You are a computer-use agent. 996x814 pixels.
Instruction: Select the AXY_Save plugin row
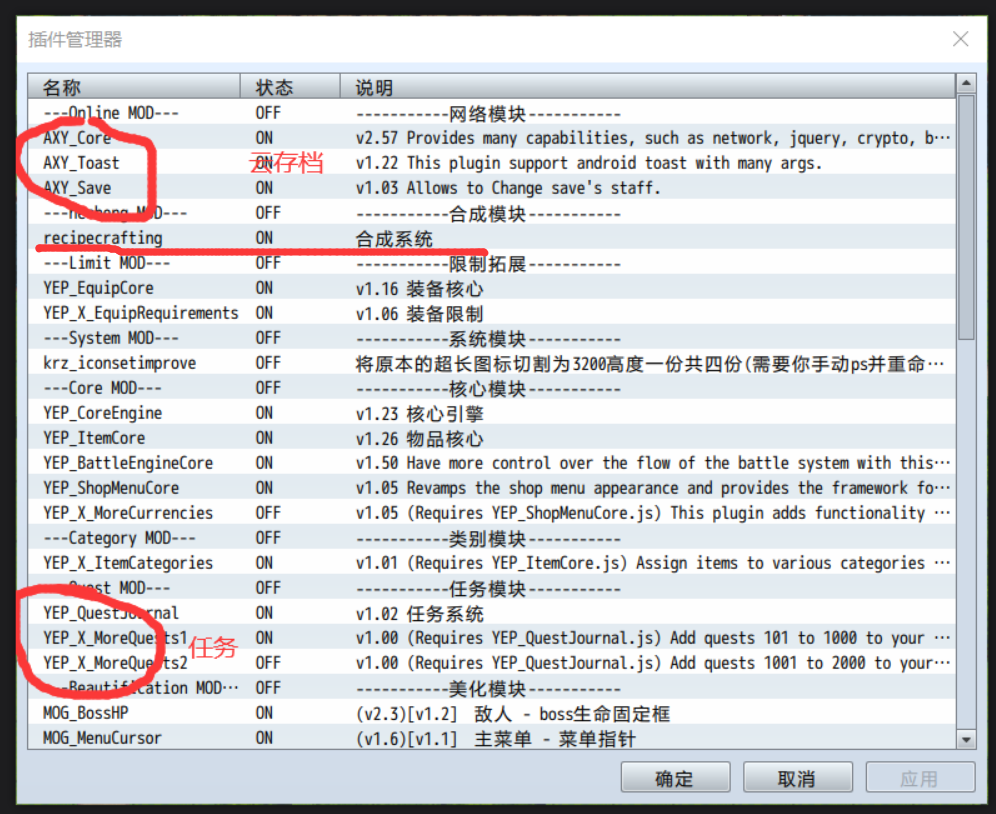[x=492, y=188]
